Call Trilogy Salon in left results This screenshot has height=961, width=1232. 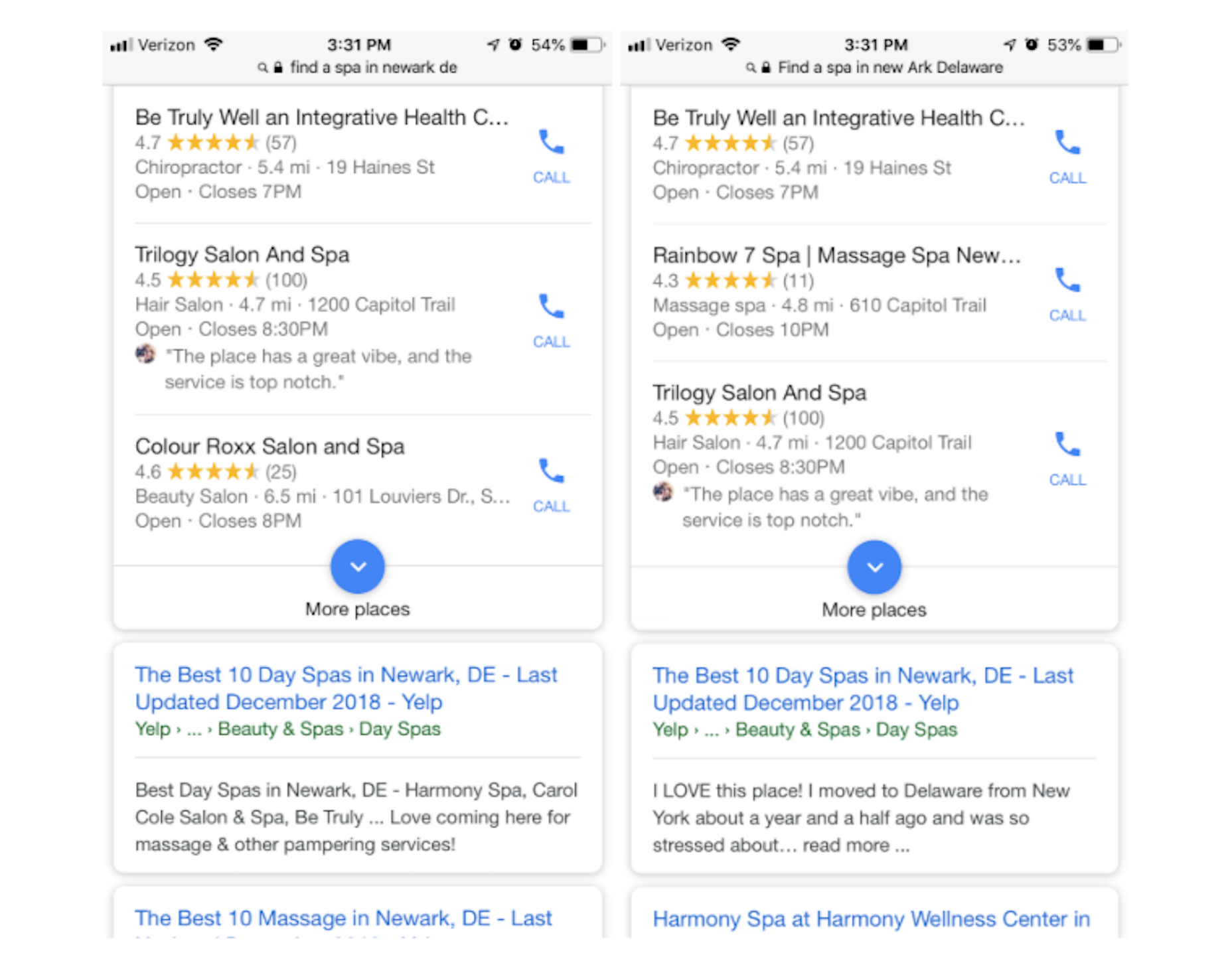click(551, 319)
